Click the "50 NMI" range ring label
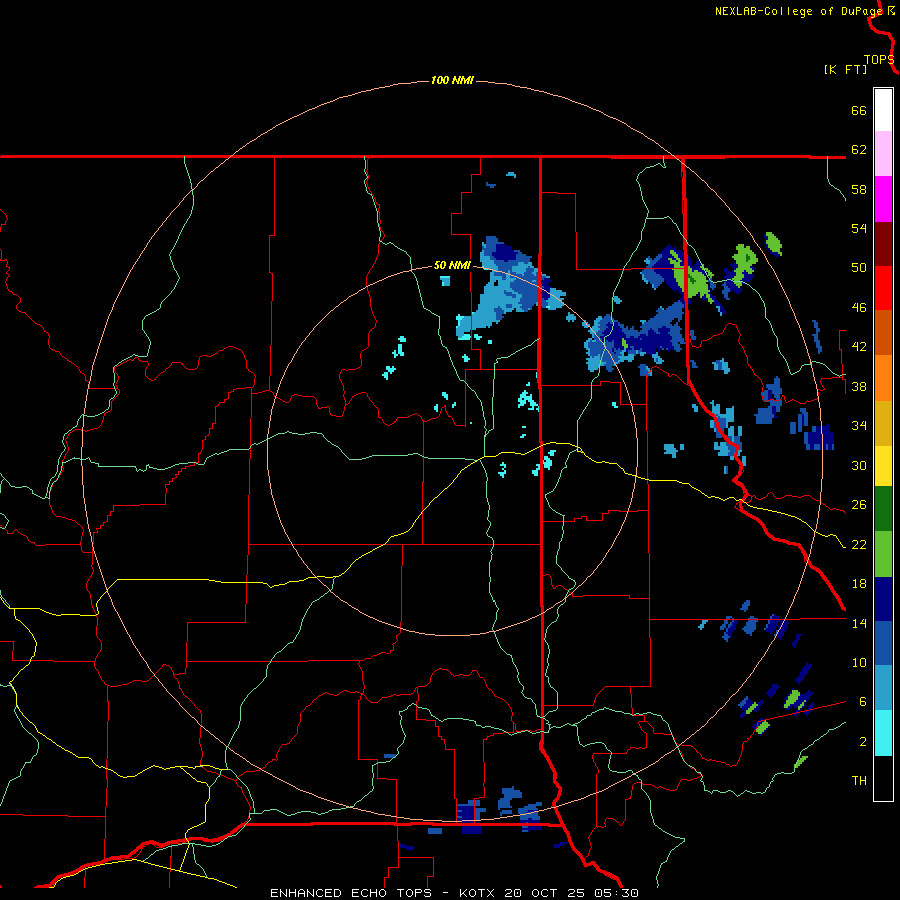Screen dimensions: 900x900 tap(452, 265)
